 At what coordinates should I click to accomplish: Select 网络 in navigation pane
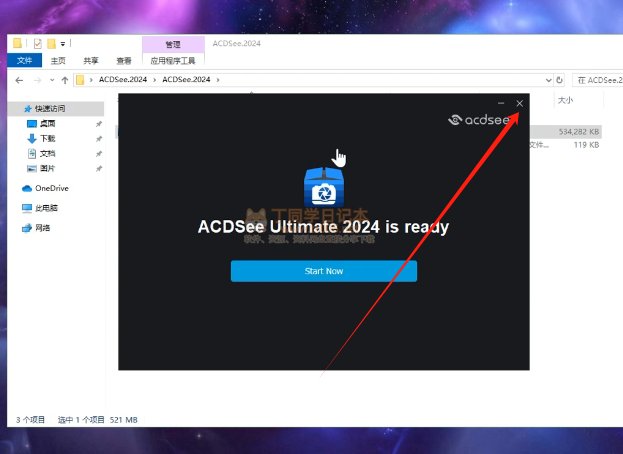[x=43, y=228]
